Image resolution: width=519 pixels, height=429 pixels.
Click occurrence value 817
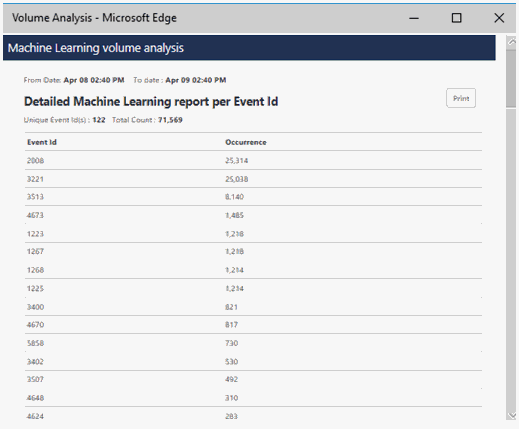[x=231, y=324]
